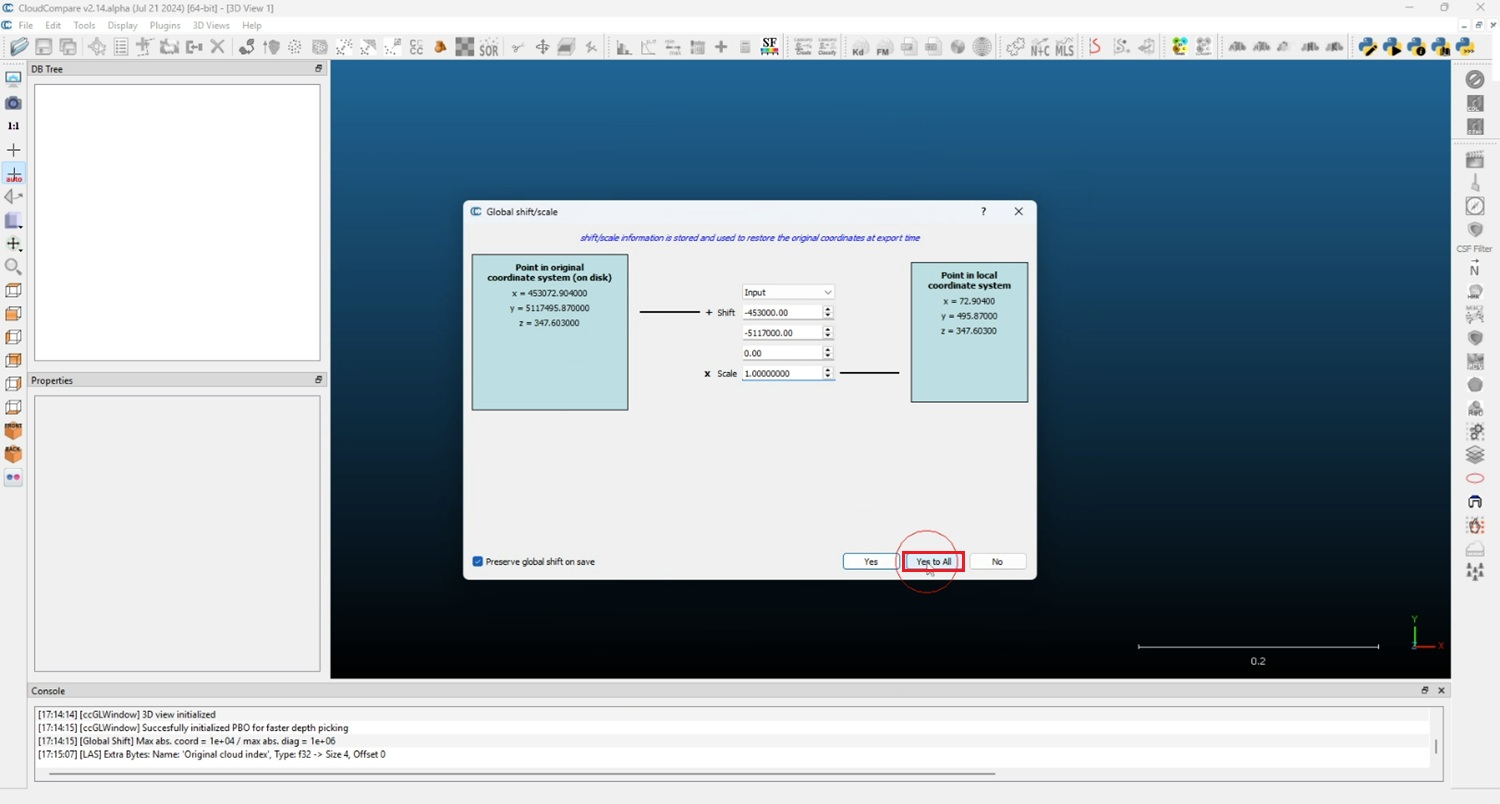This screenshot has width=1500, height=804.
Task: Set the FRONT view cube
Action: click(13, 431)
